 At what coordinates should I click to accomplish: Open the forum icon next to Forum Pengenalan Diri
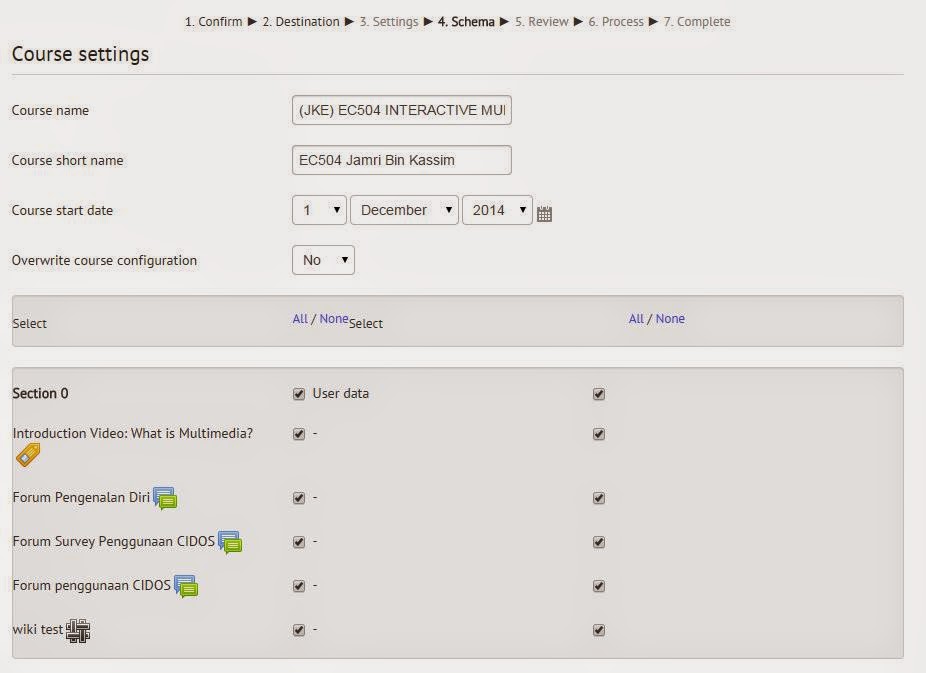pyautogui.click(x=166, y=497)
